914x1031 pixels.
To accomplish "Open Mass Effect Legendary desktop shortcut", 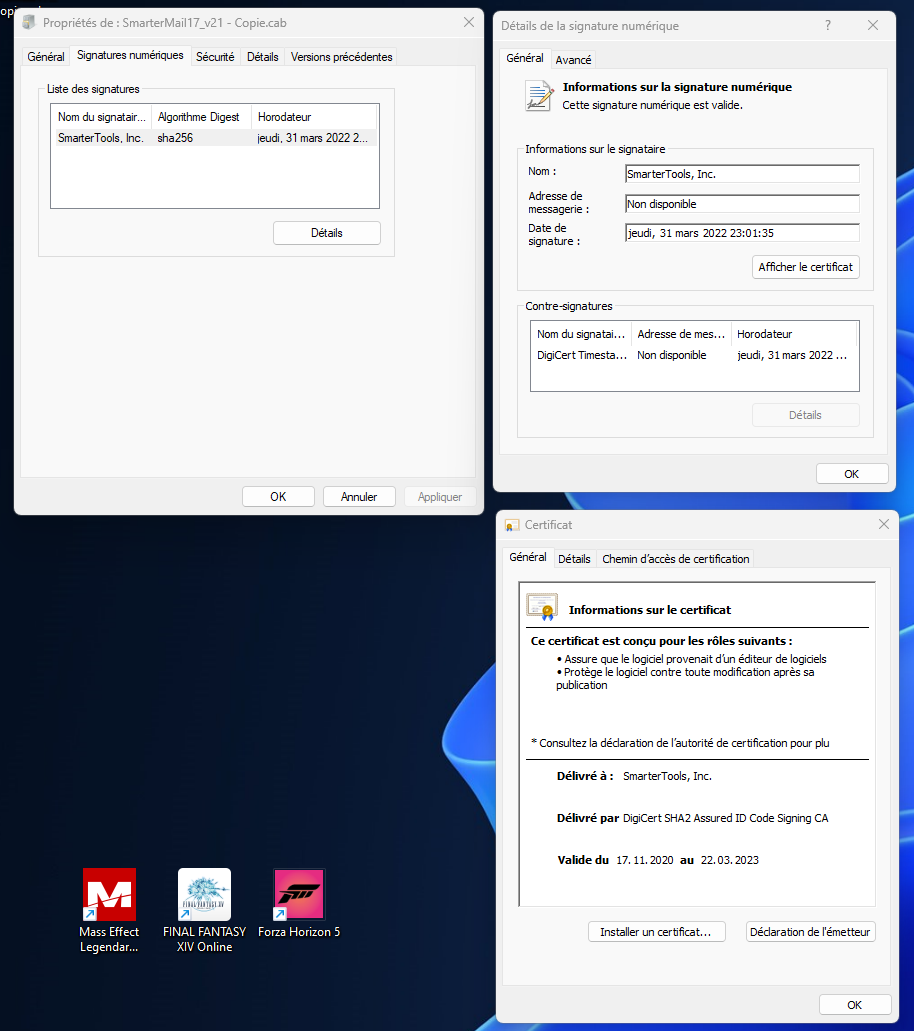I will pyautogui.click(x=109, y=895).
